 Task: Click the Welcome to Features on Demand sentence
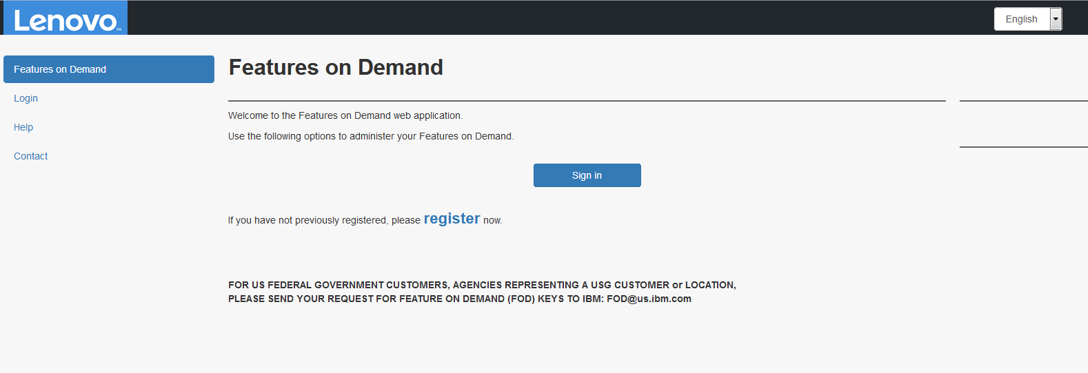[346, 115]
